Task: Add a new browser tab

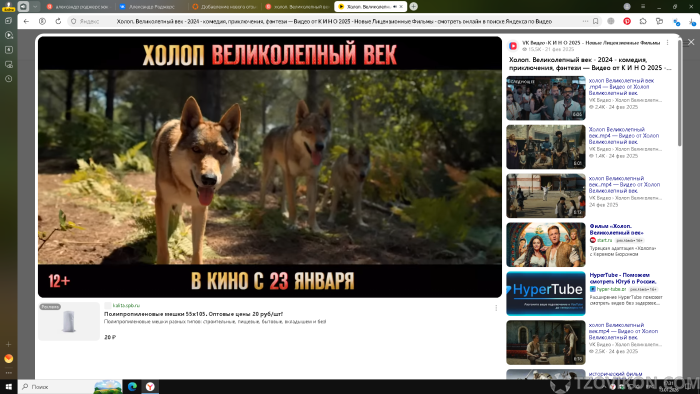Action: 414,6
